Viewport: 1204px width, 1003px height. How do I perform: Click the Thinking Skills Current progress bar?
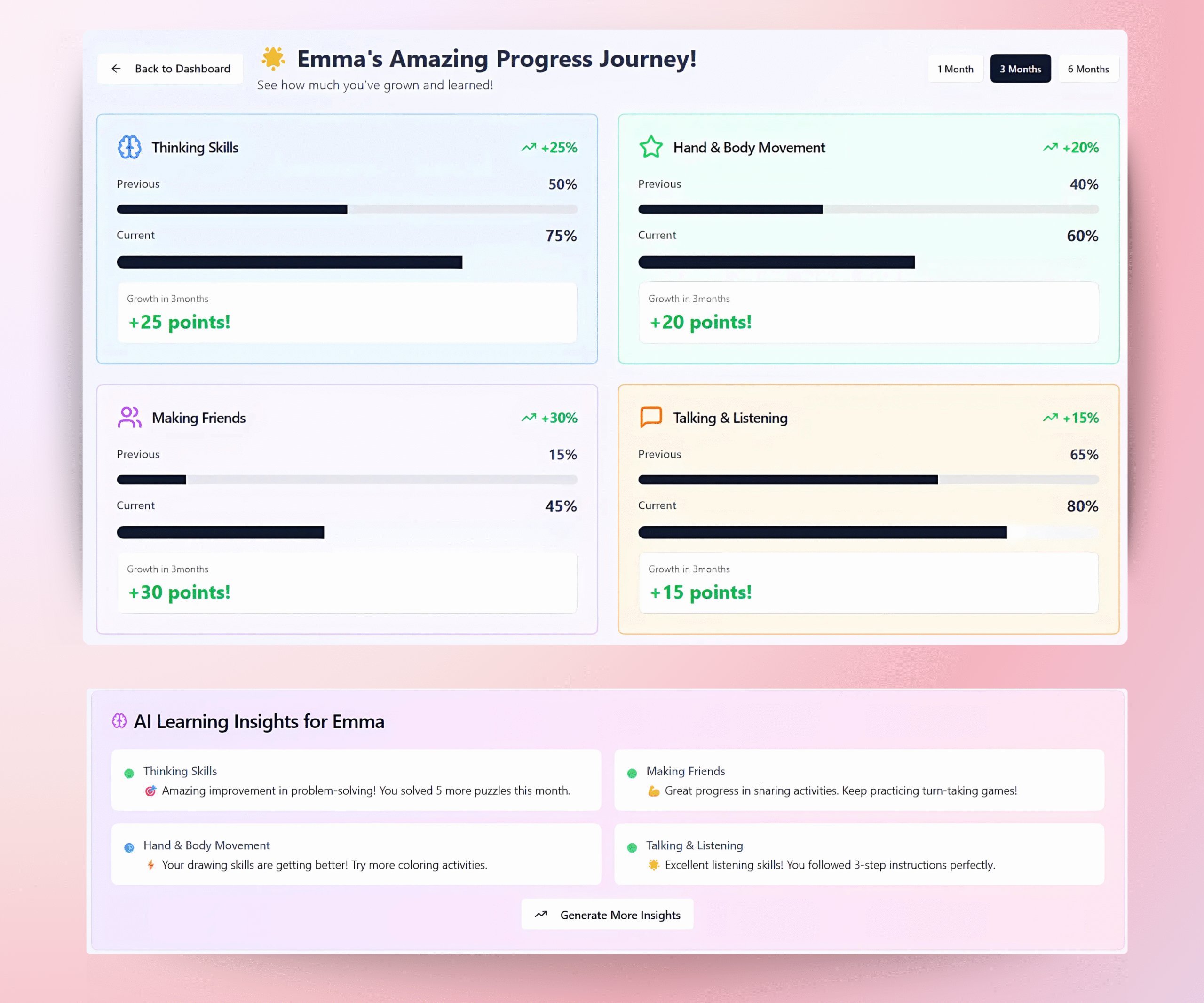click(347, 262)
